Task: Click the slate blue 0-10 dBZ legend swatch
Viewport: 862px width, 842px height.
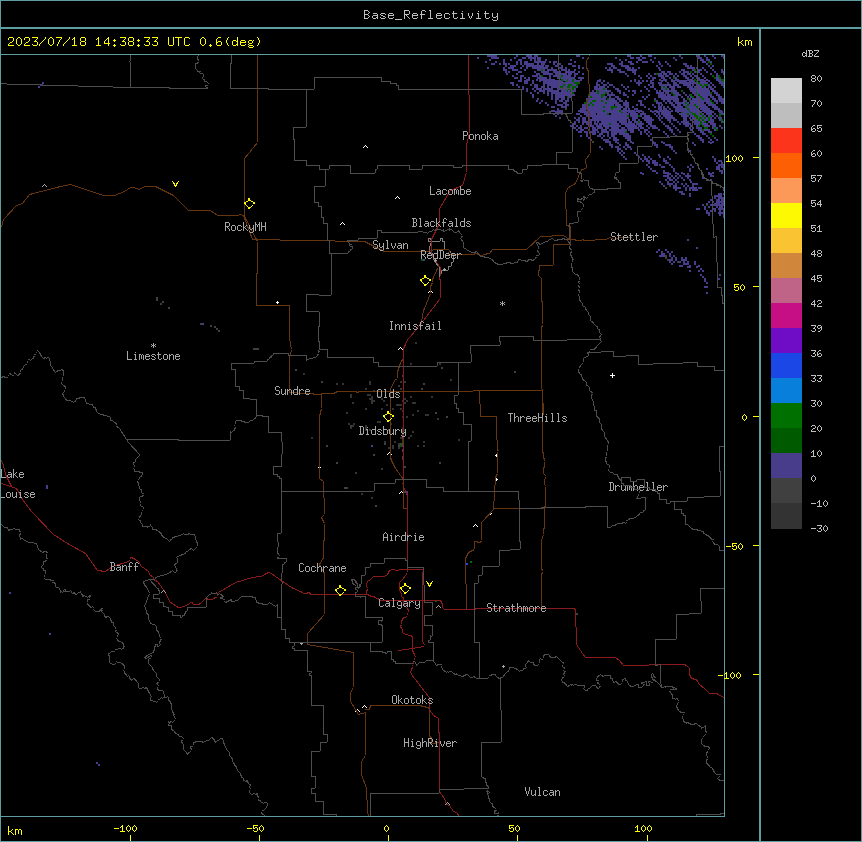Action: tap(786, 466)
